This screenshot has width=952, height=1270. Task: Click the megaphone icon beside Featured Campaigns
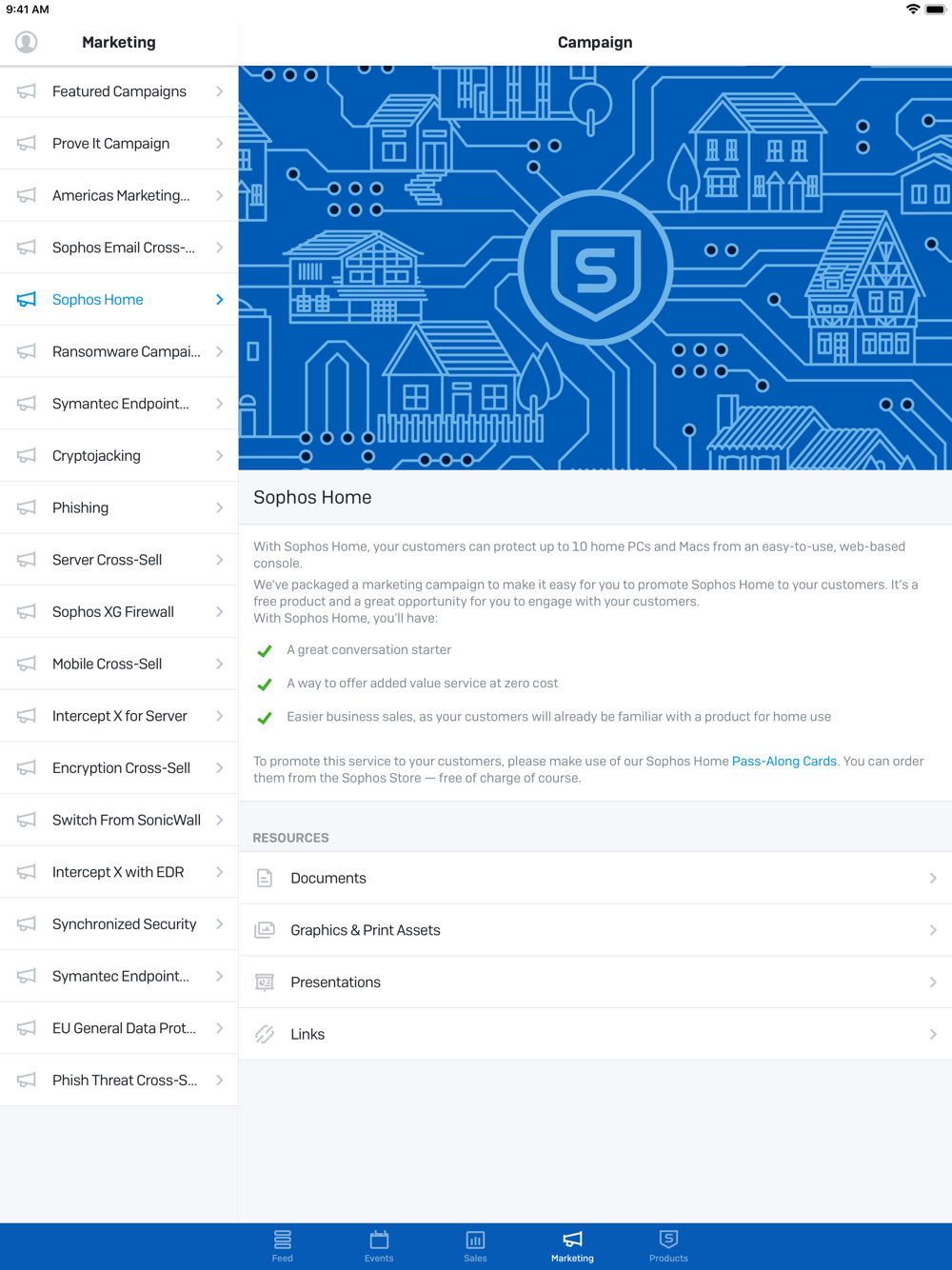(27, 91)
